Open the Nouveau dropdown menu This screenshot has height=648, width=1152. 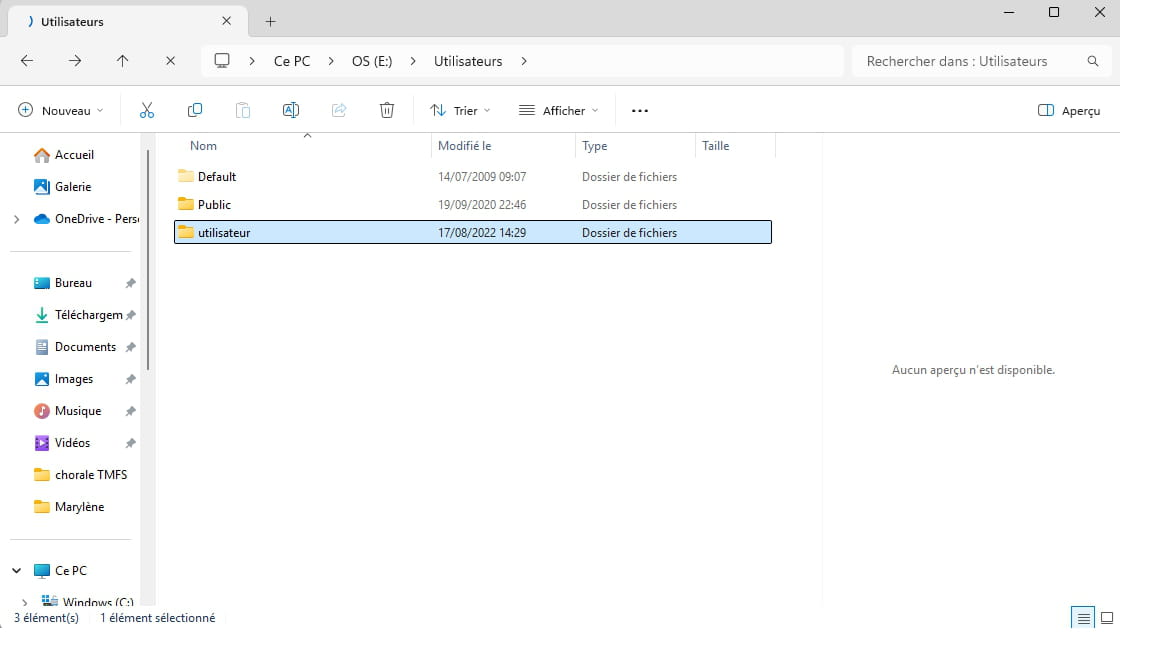(x=61, y=110)
